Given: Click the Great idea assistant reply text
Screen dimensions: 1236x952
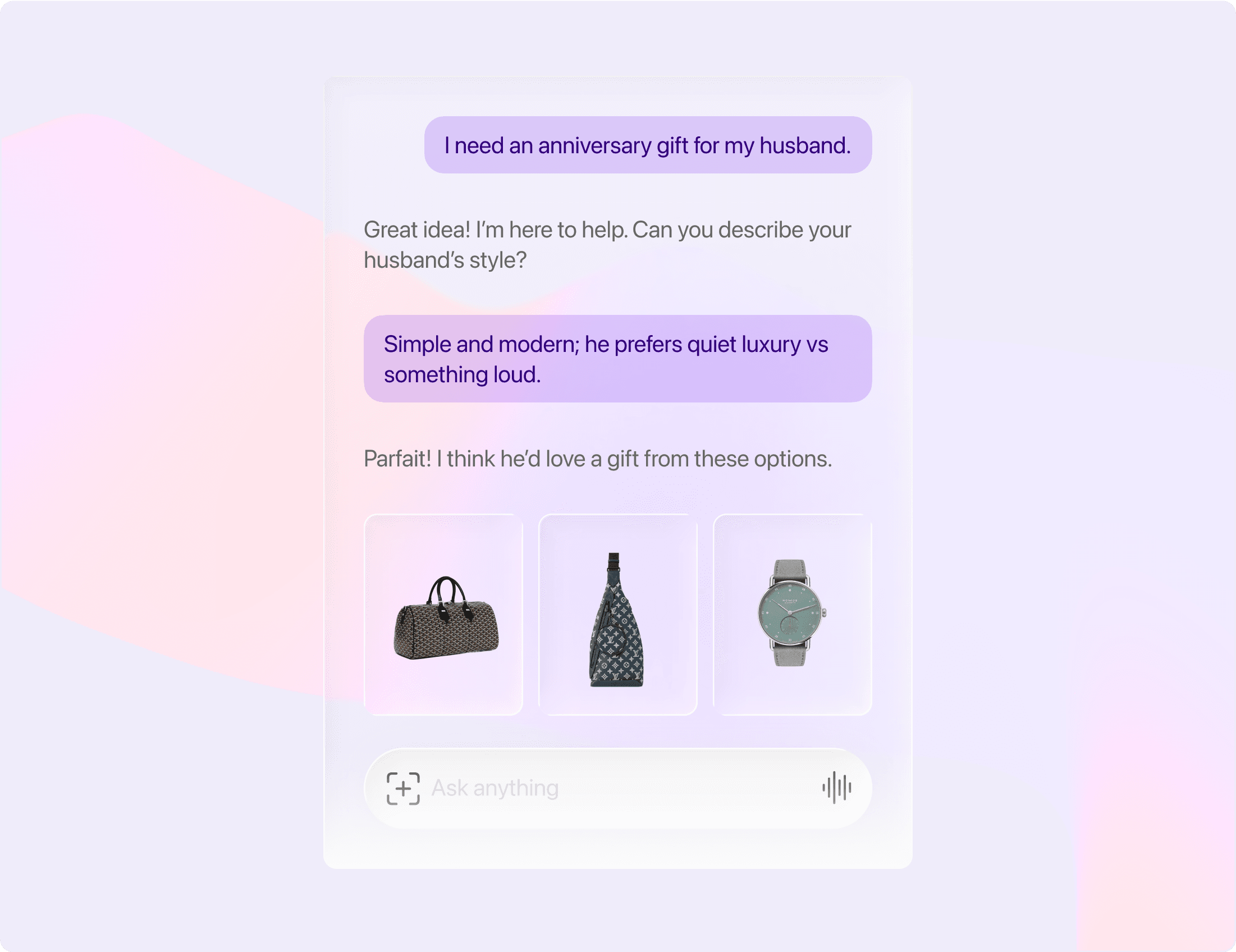Looking at the screenshot, I should click(607, 245).
